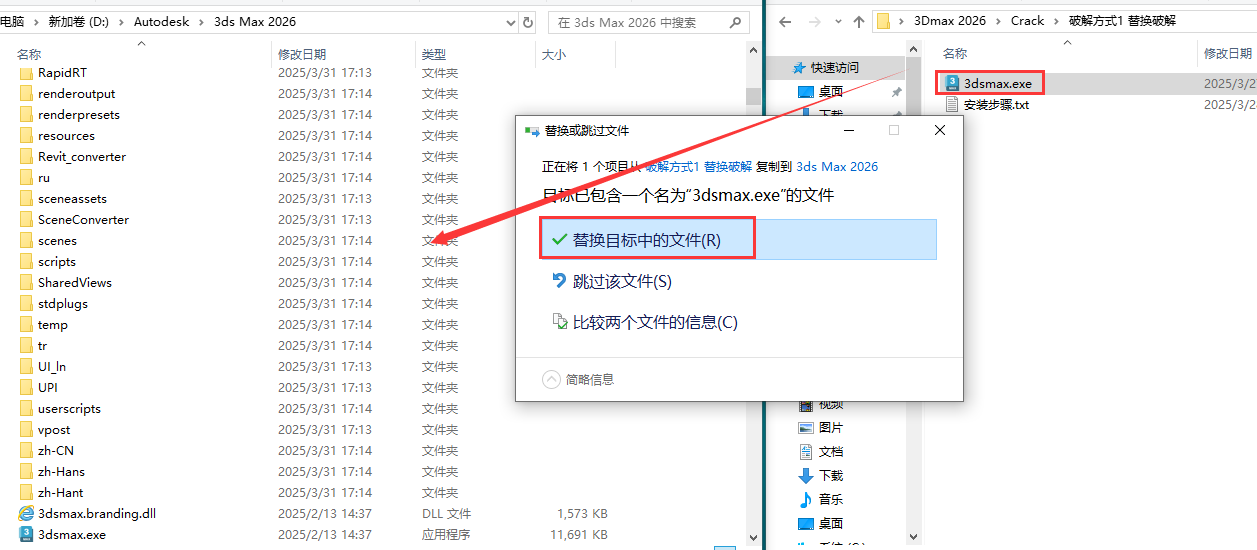Select the SceneConverter folder icon

(26, 219)
